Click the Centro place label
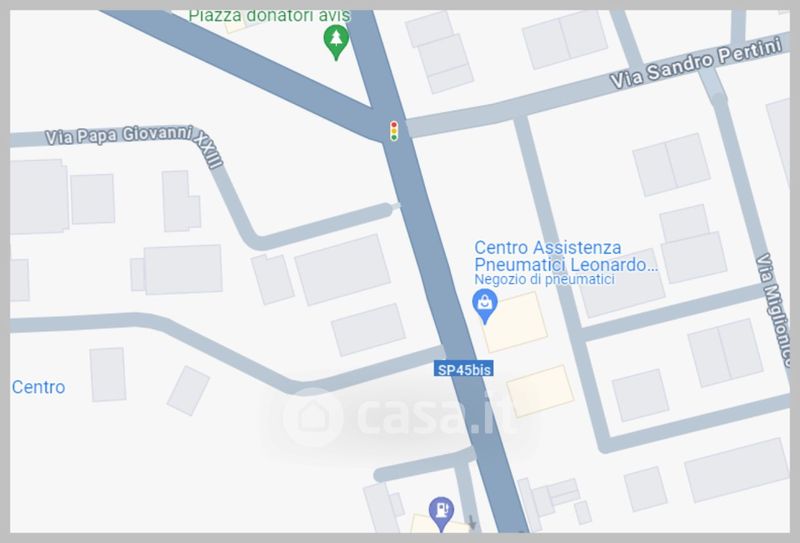Image resolution: width=800 pixels, height=543 pixels. [38, 387]
